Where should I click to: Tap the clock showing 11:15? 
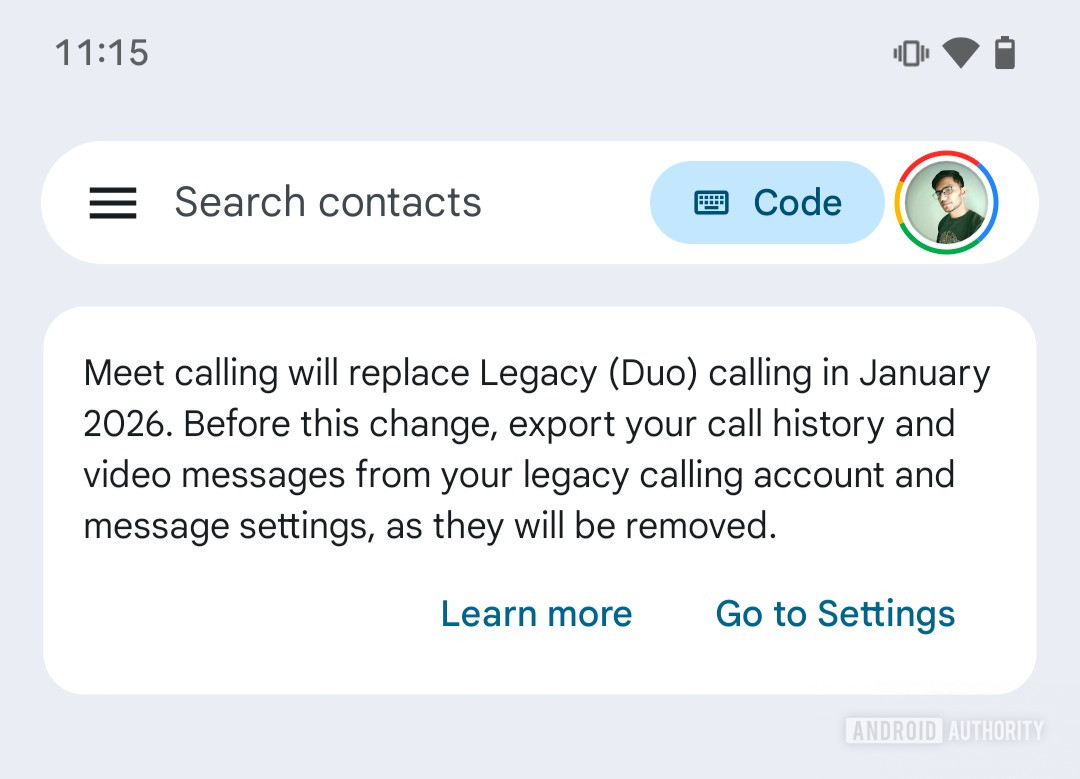click(100, 53)
